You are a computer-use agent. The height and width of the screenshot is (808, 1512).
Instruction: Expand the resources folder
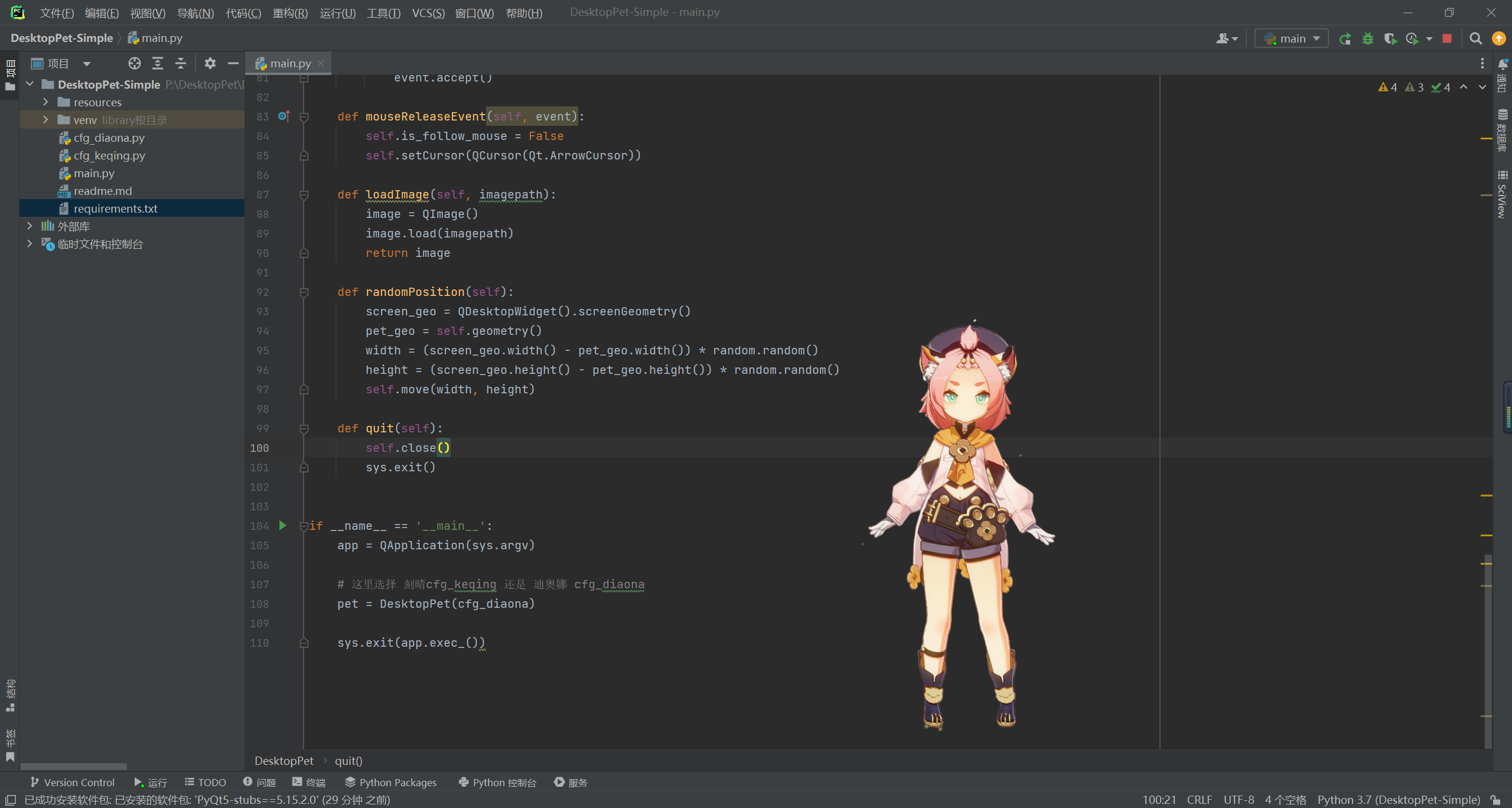45,102
